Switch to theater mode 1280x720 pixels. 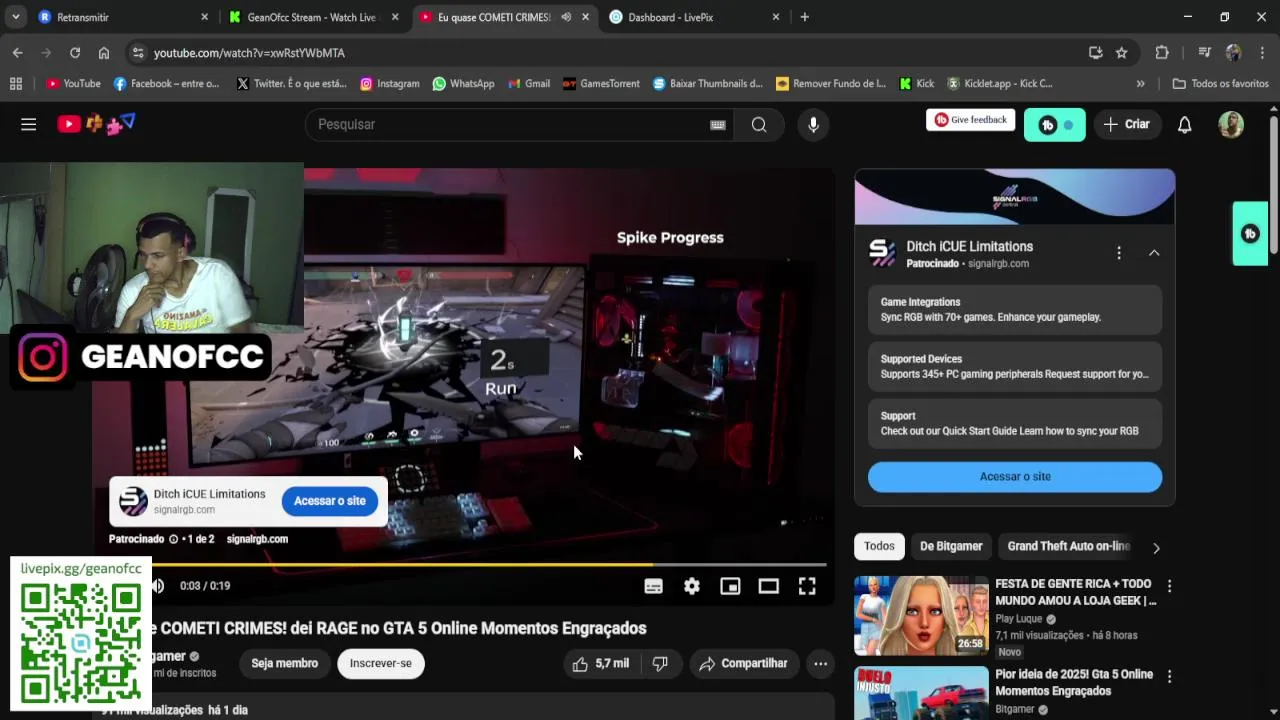(768, 586)
